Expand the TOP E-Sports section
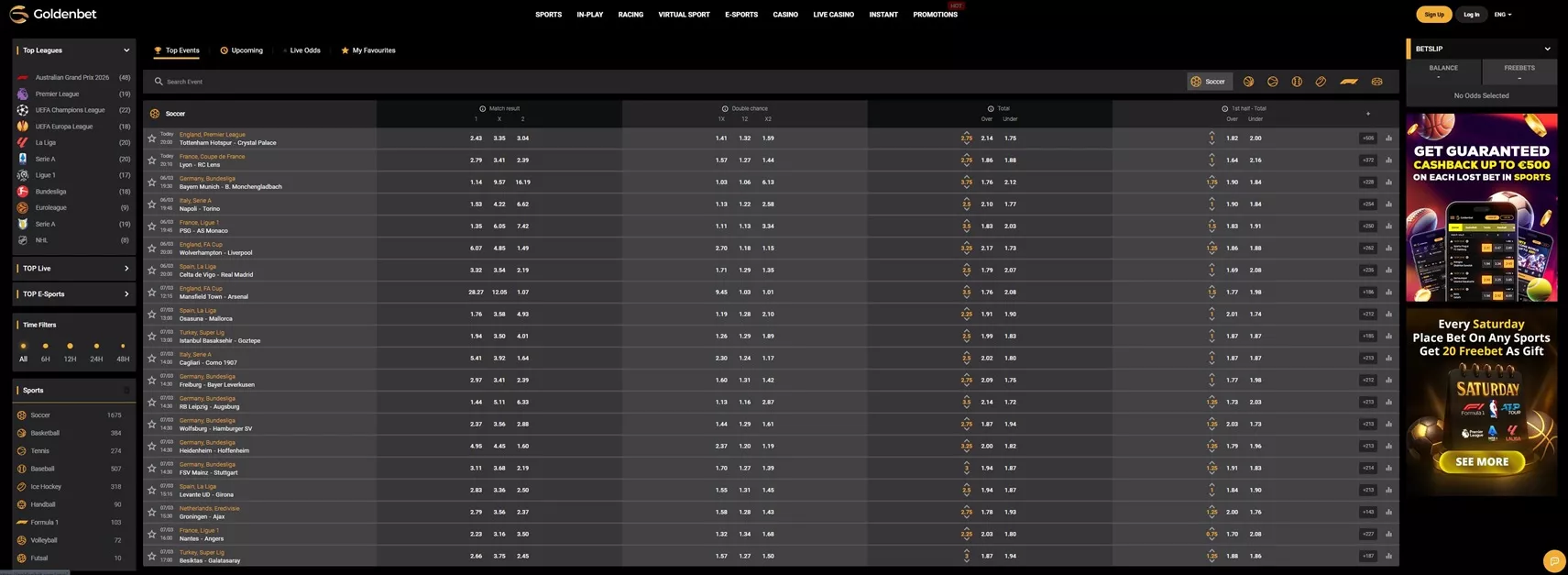 click(73, 294)
